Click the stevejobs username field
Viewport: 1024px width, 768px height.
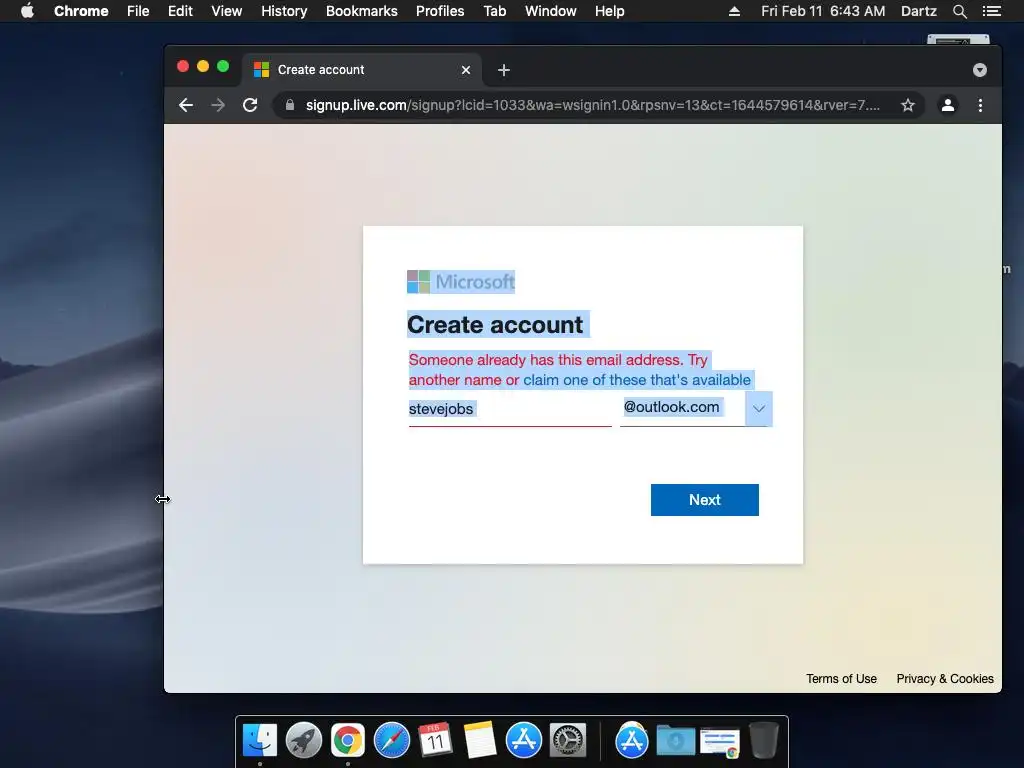click(x=510, y=409)
